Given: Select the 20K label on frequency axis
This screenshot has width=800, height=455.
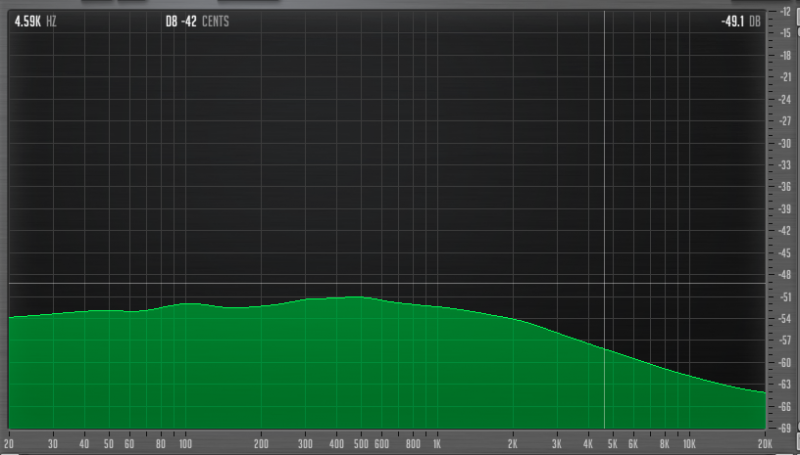Looking at the screenshot, I should pyautogui.click(x=765, y=442).
